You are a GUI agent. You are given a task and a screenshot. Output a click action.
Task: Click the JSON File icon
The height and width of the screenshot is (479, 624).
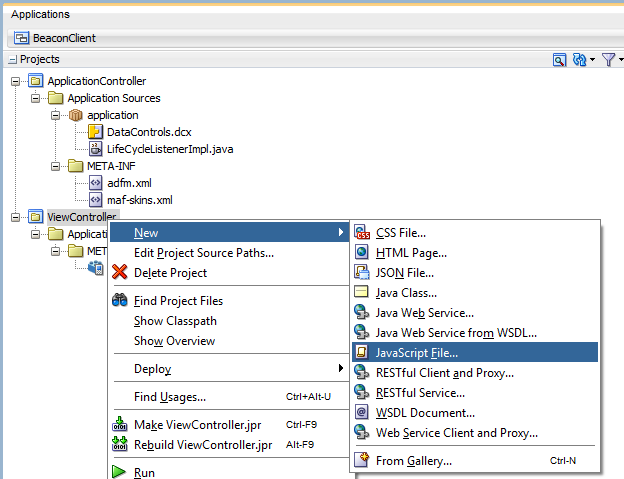[362, 272]
